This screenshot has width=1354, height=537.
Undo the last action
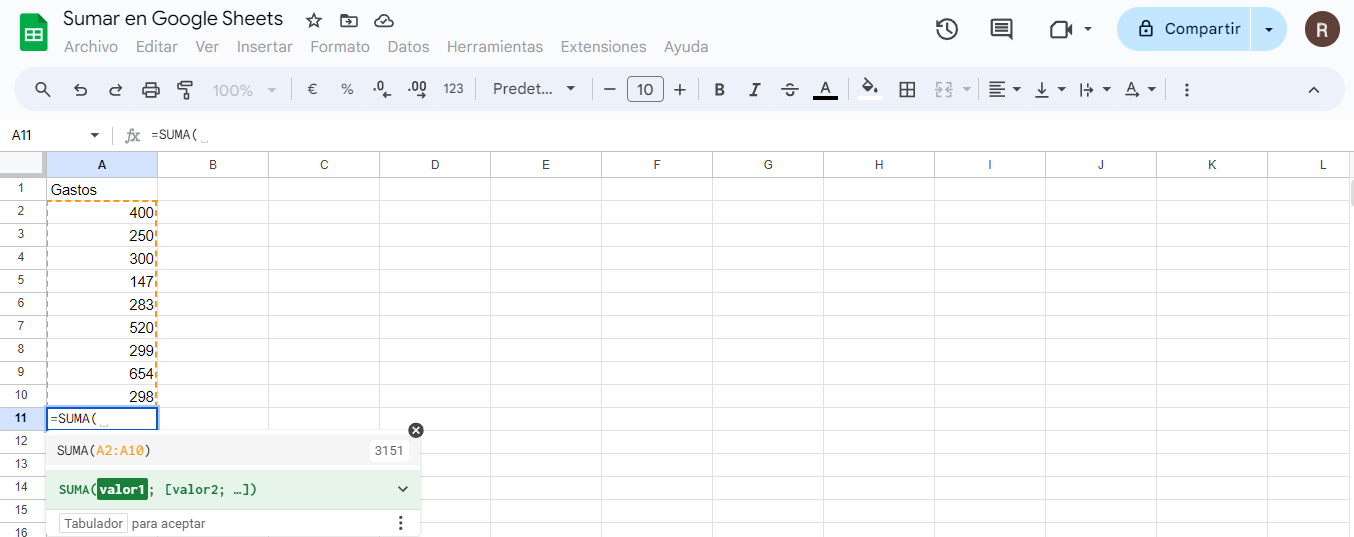pos(80,89)
